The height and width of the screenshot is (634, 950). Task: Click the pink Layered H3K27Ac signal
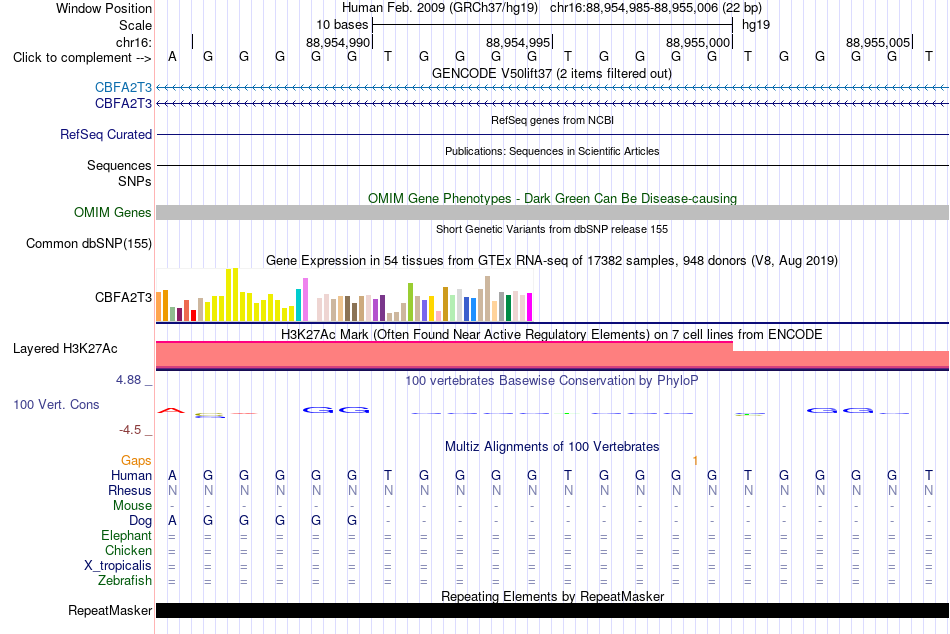click(552, 356)
